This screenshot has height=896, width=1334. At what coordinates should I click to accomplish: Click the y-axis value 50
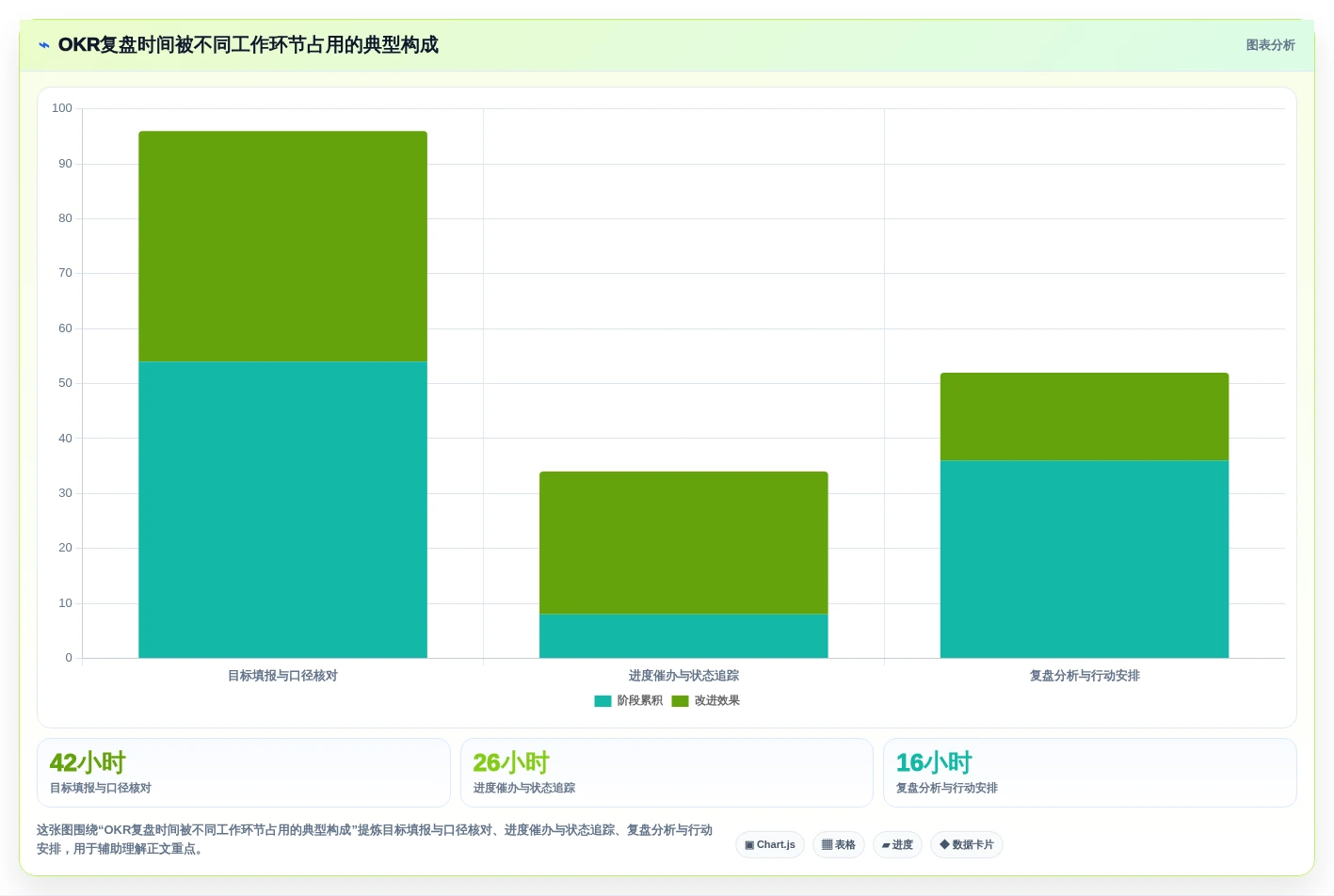(x=65, y=383)
